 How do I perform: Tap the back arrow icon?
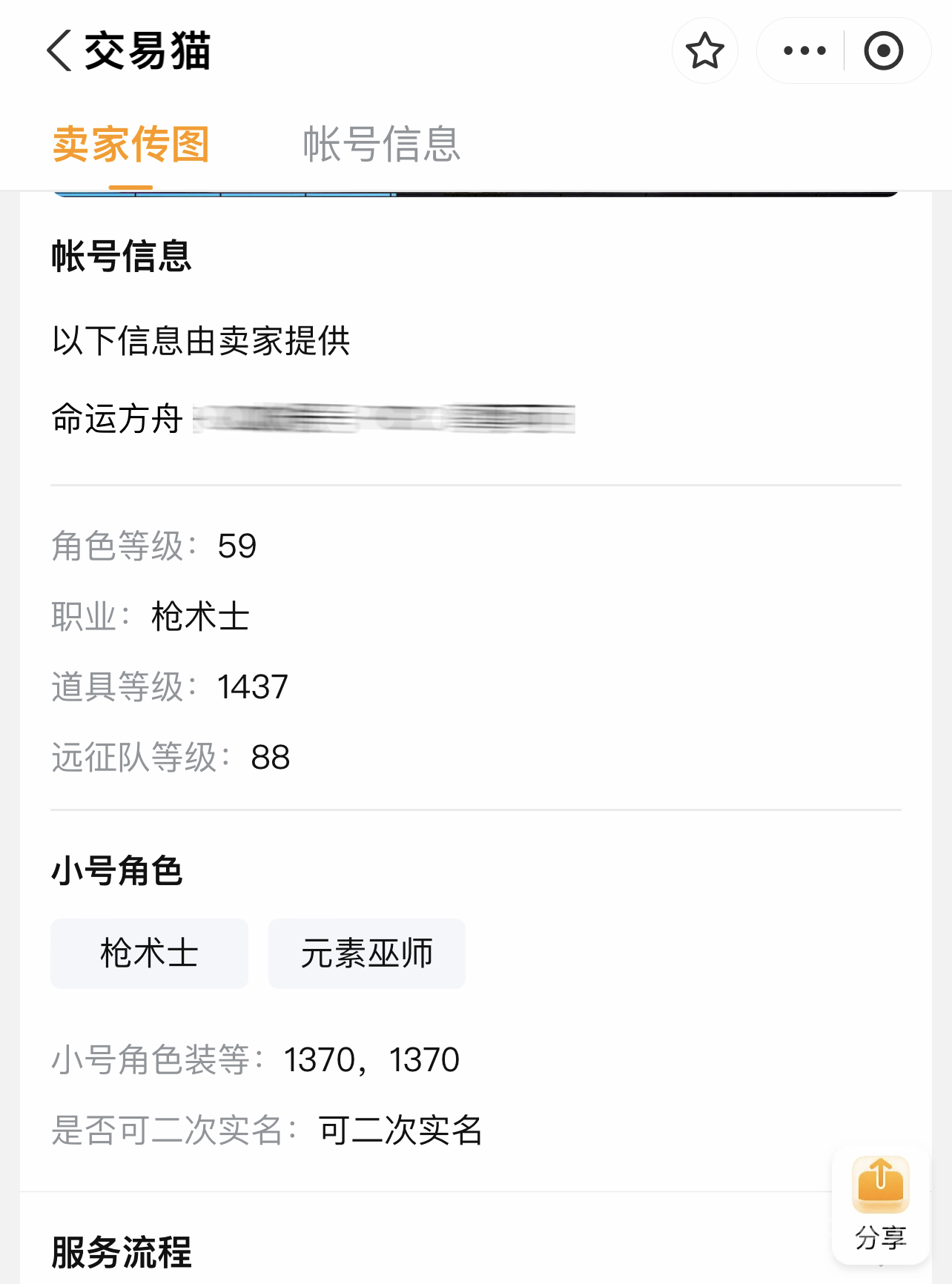point(59,51)
